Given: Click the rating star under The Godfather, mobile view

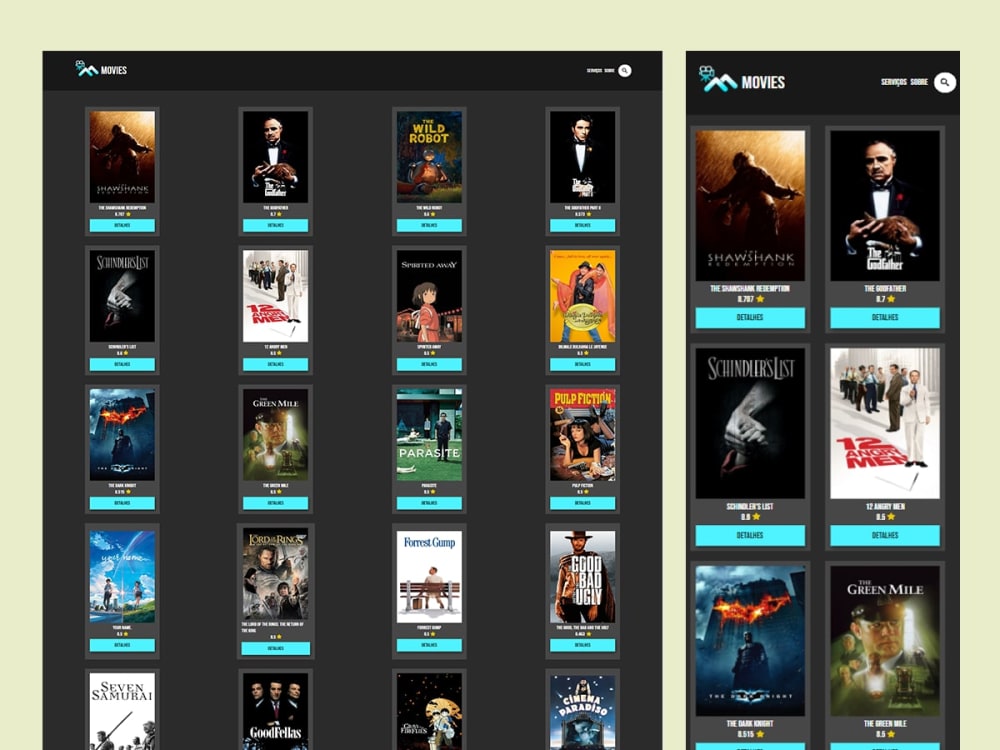Looking at the screenshot, I should pyautogui.click(x=891, y=298).
